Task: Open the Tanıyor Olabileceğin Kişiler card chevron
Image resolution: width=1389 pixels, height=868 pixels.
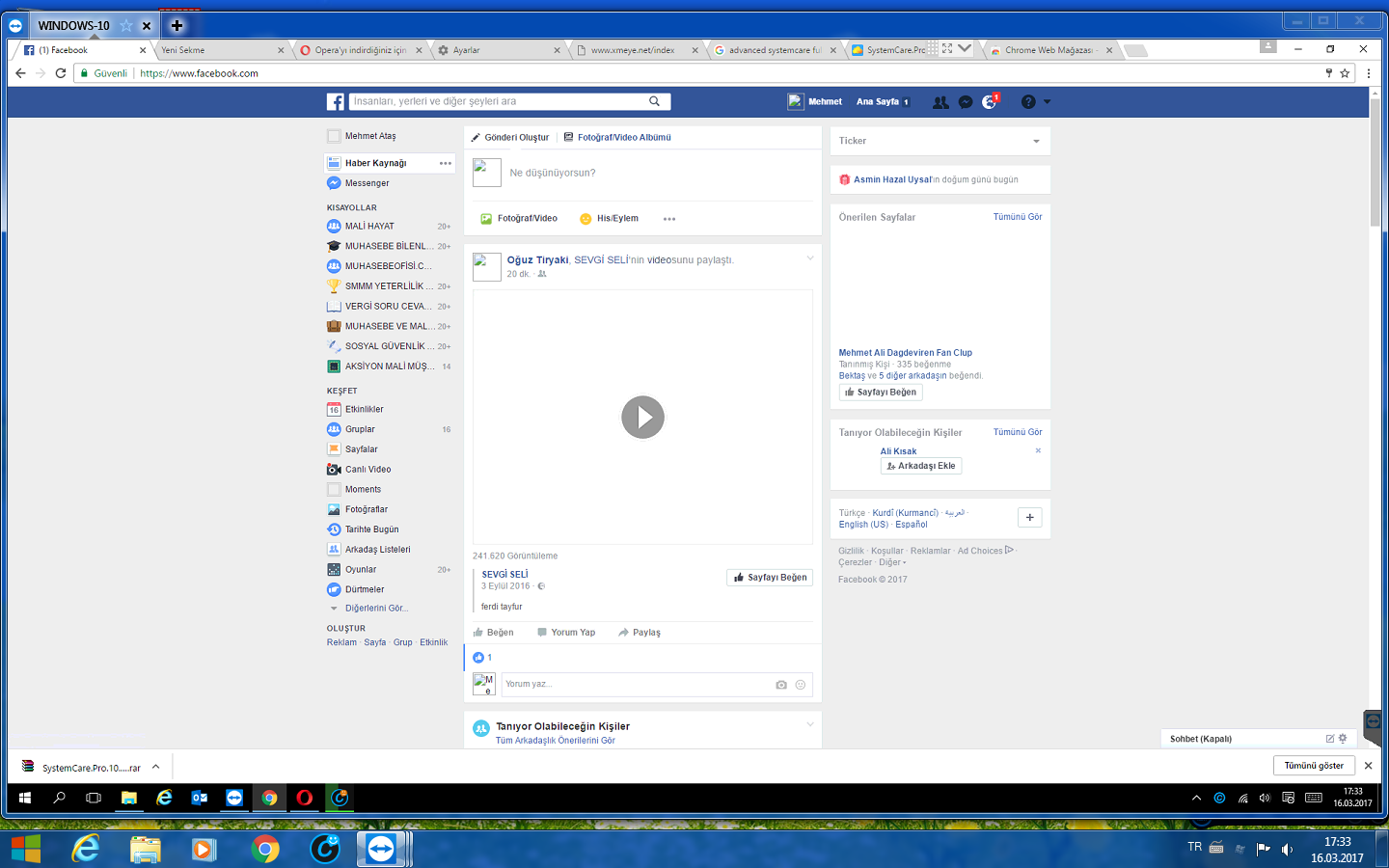Action: tap(810, 724)
